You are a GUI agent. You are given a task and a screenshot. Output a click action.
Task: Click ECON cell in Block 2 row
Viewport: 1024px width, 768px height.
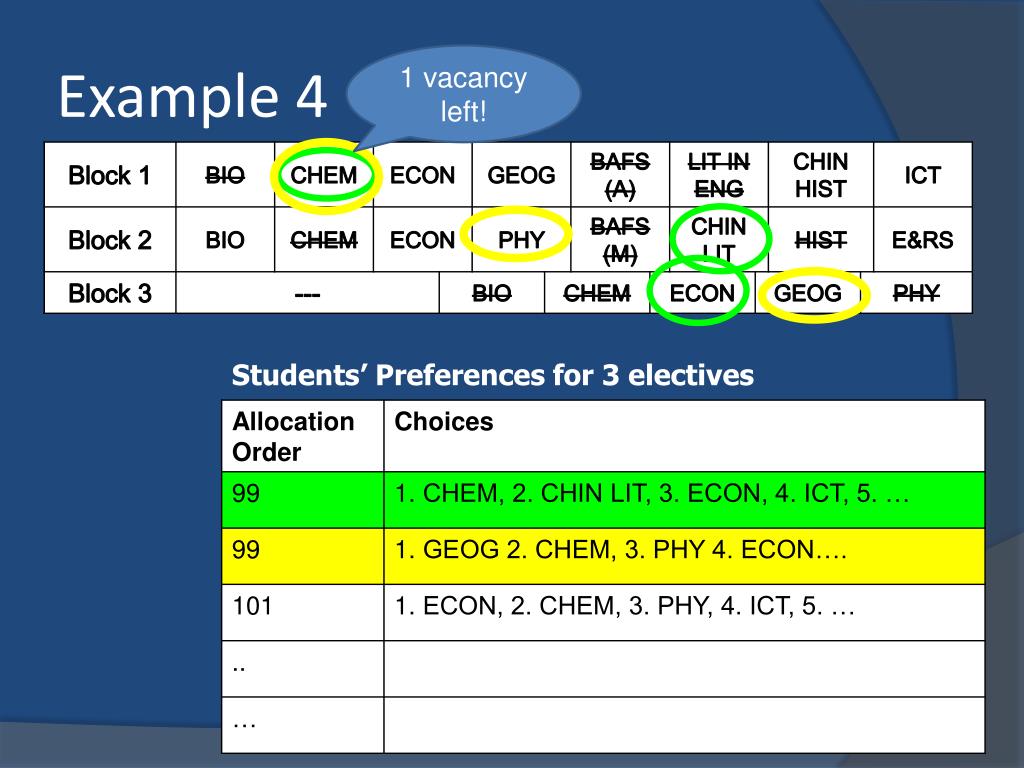click(x=423, y=240)
